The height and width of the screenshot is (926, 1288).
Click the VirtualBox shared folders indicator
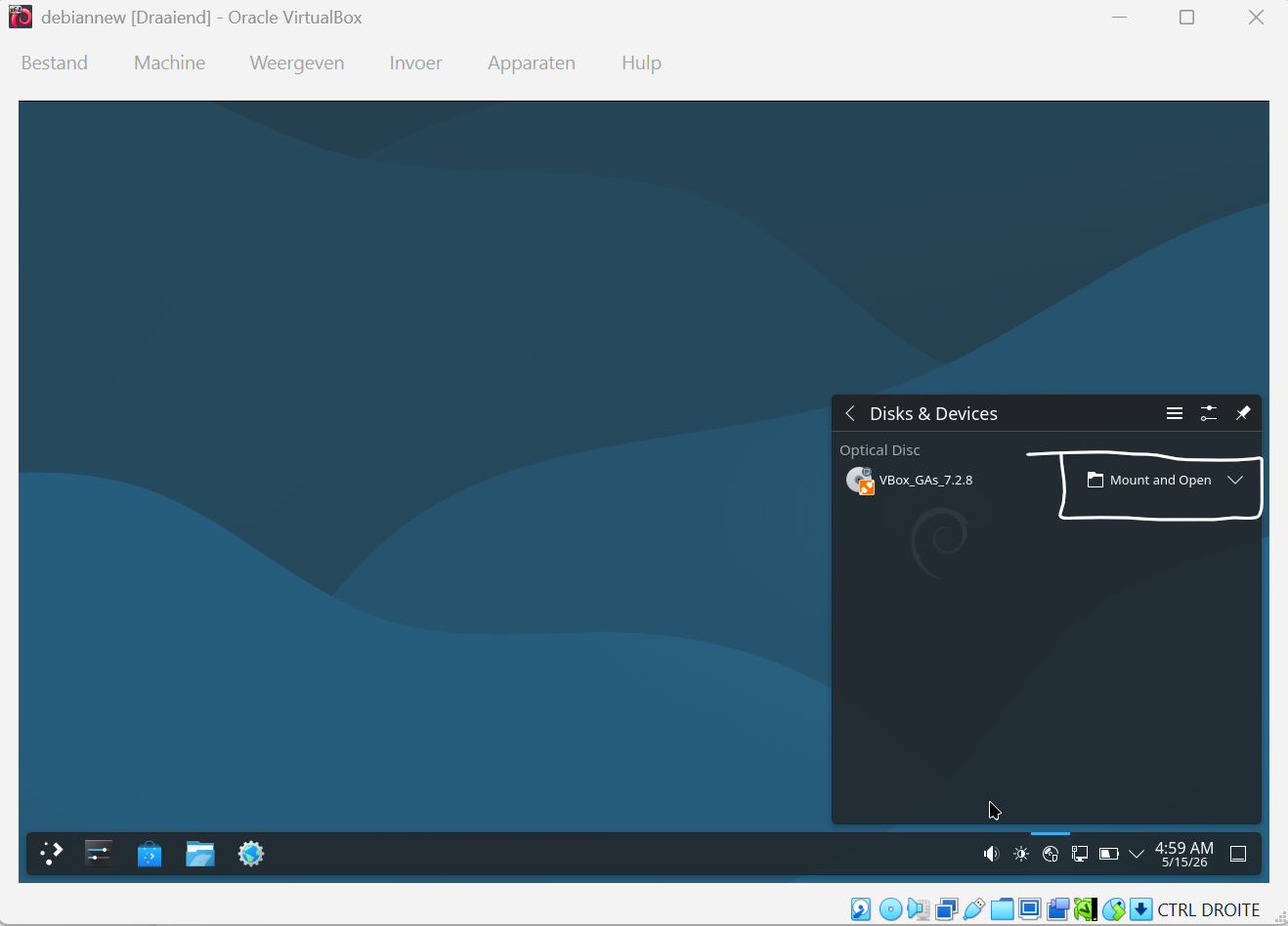[x=1002, y=909]
